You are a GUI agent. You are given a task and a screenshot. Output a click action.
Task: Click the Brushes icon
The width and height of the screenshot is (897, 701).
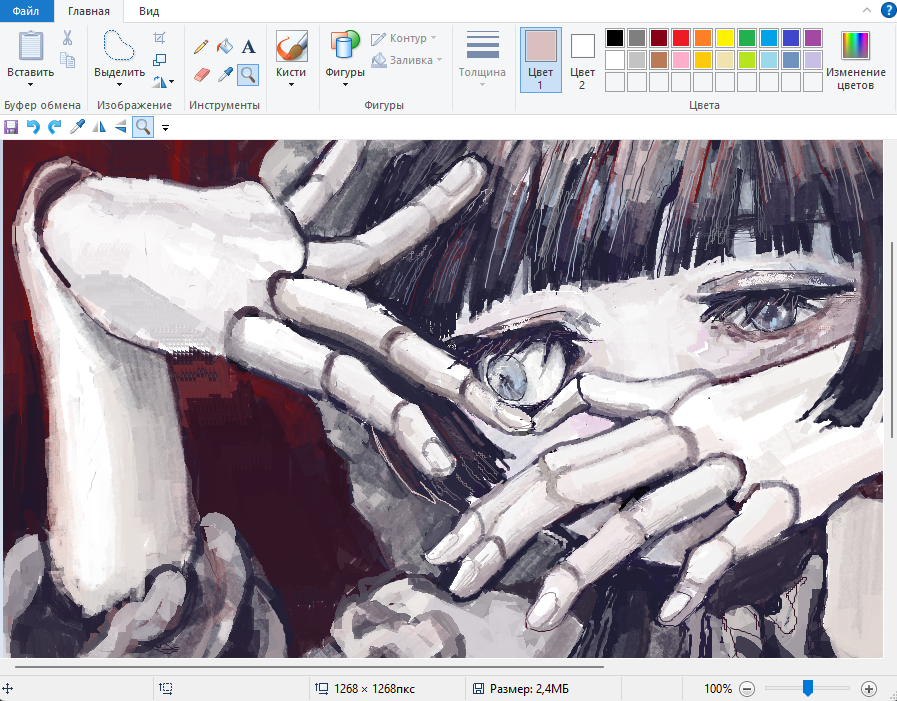click(291, 46)
